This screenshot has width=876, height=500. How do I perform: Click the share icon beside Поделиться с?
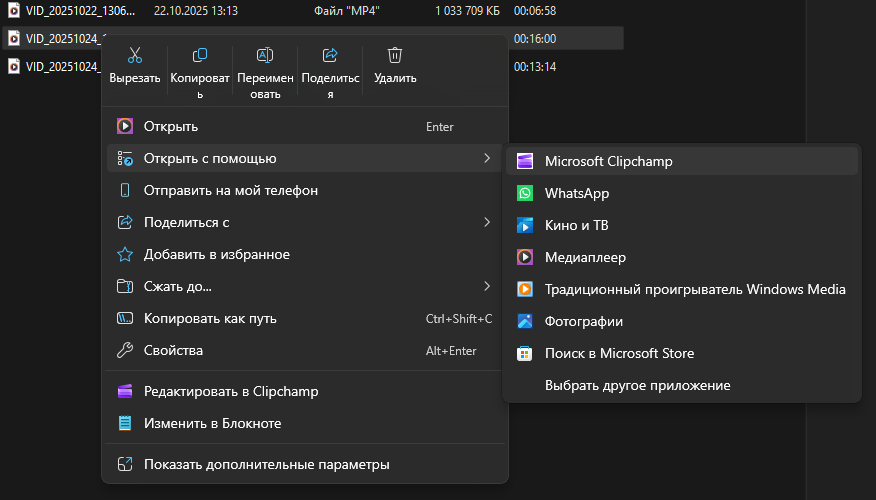pyautogui.click(x=125, y=222)
